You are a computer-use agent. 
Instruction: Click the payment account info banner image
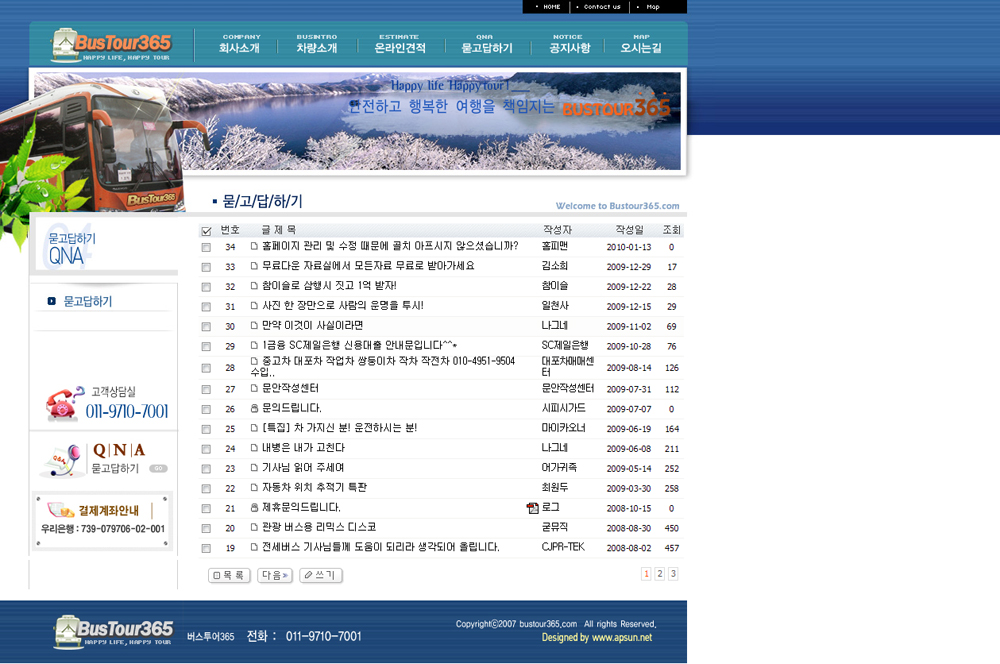click(103, 519)
